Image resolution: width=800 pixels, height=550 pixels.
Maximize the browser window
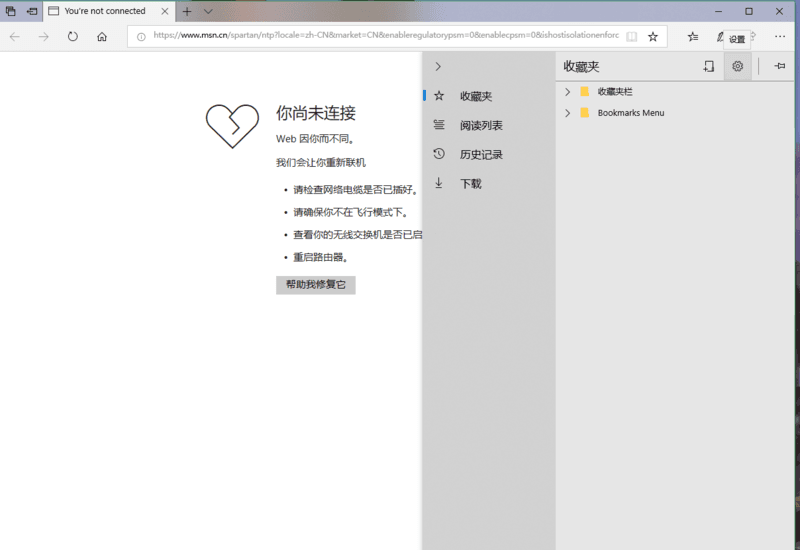pyautogui.click(x=748, y=11)
